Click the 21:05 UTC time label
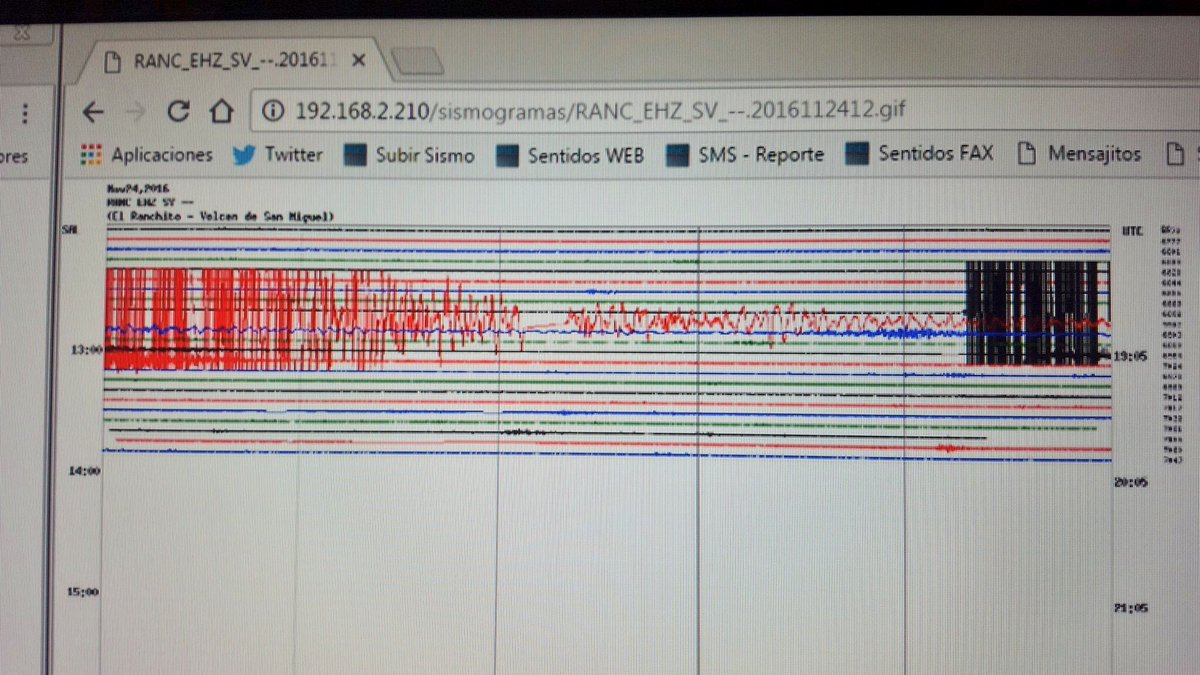The width and height of the screenshot is (1200, 675). pyautogui.click(x=1131, y=607)
